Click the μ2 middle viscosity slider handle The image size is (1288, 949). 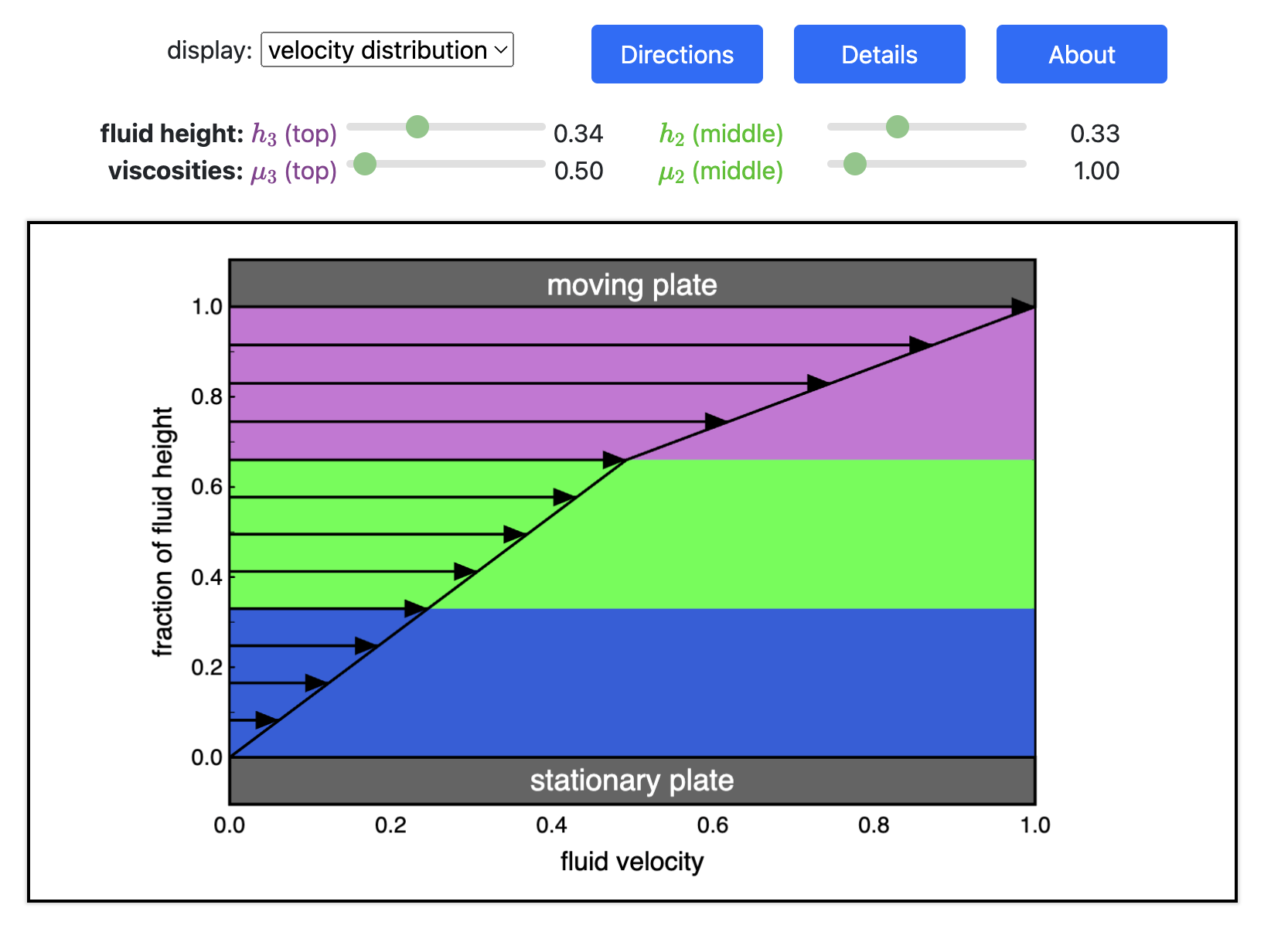(x=855, y=164)
